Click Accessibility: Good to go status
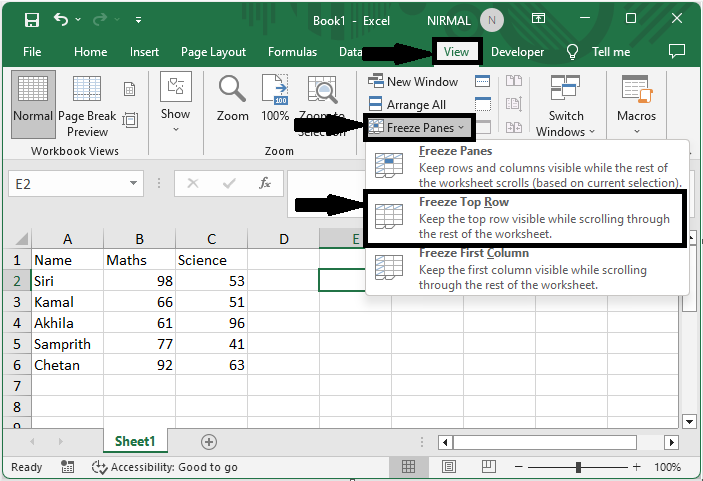The width and height of the screenshot is (703, 481). [165, 467]
